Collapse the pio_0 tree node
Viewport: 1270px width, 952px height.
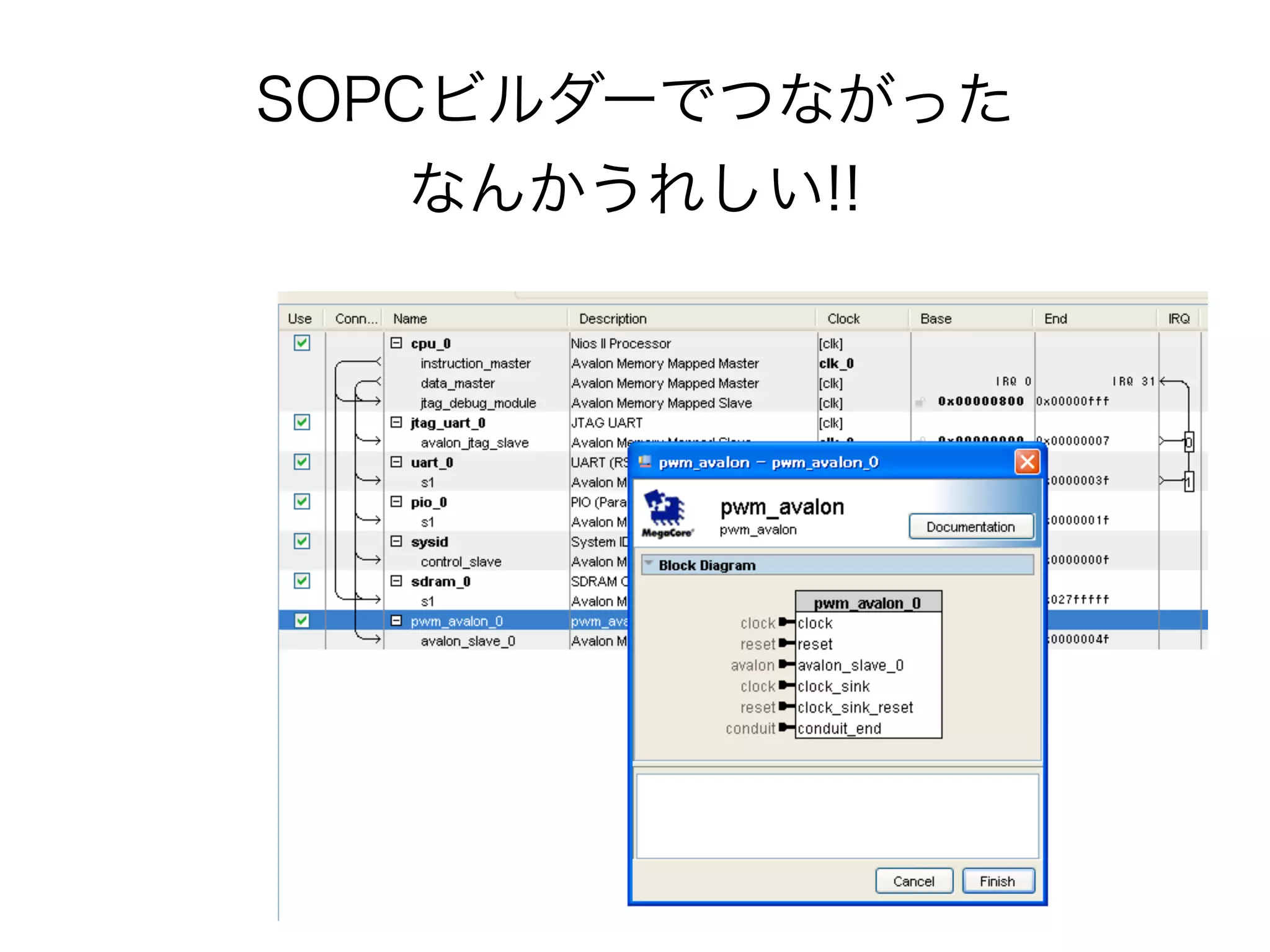(x=396, y=501)
